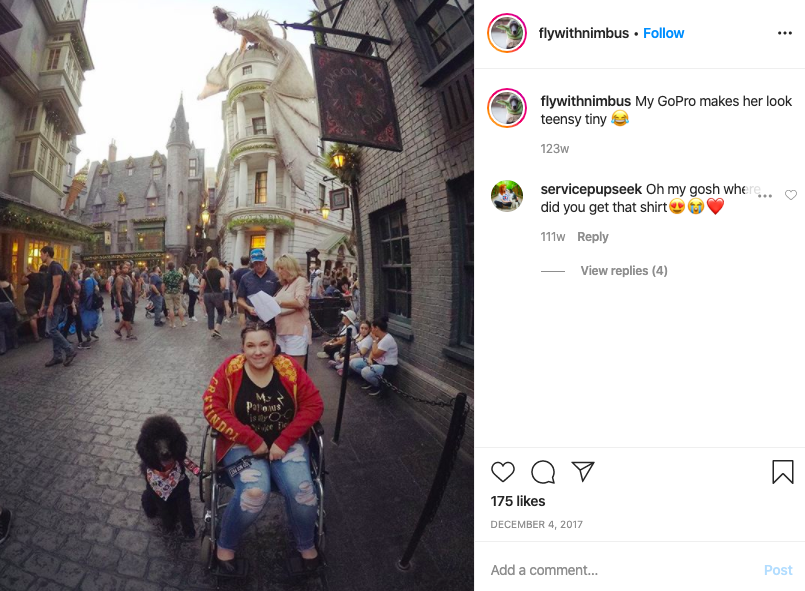Screen dimensions: 805x591
Task: Open servicepupseek's profile avatar
Action: pyautogui.click(x=507, y=196)
